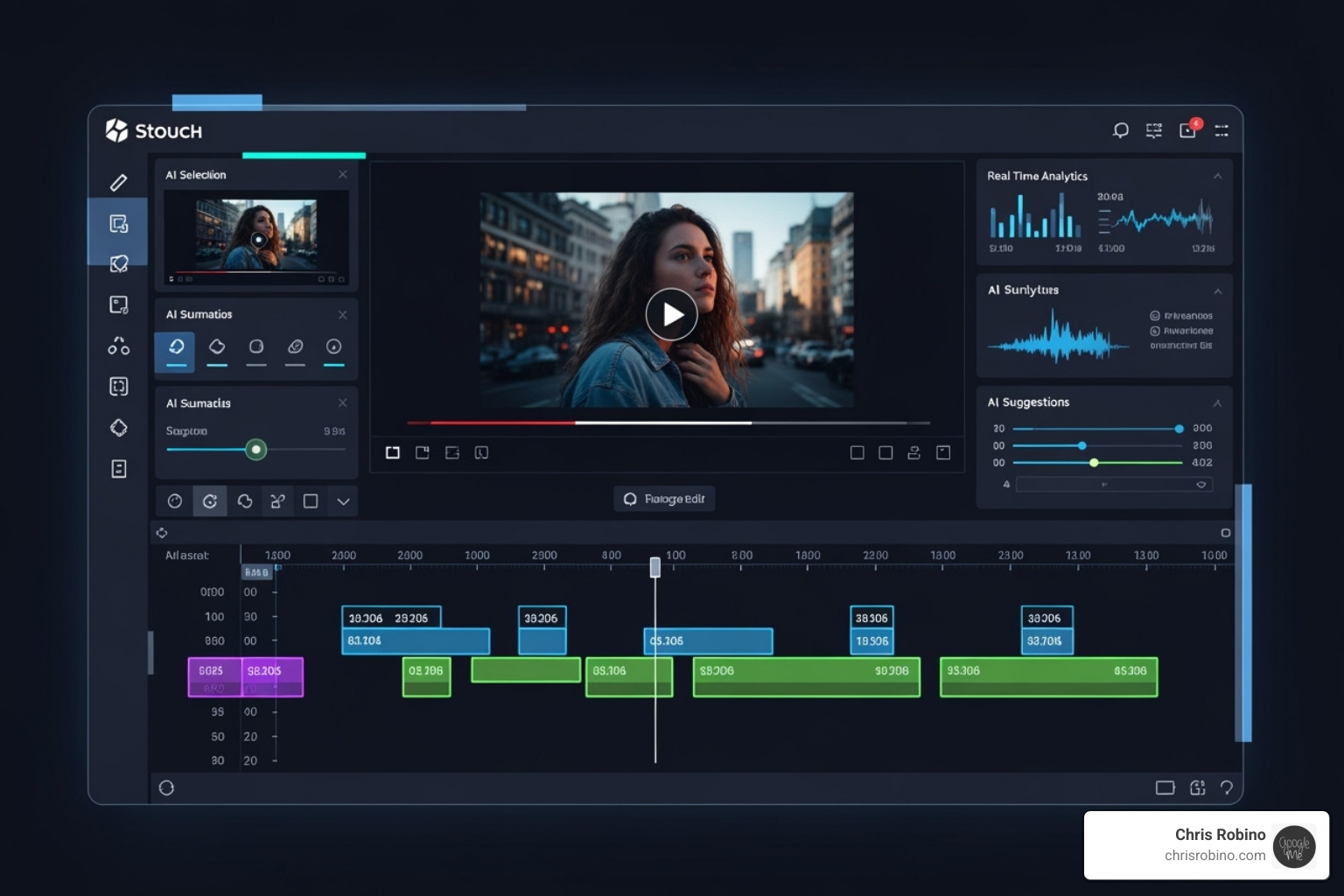Click the help question mark icon

click(x=1227, y=787)
